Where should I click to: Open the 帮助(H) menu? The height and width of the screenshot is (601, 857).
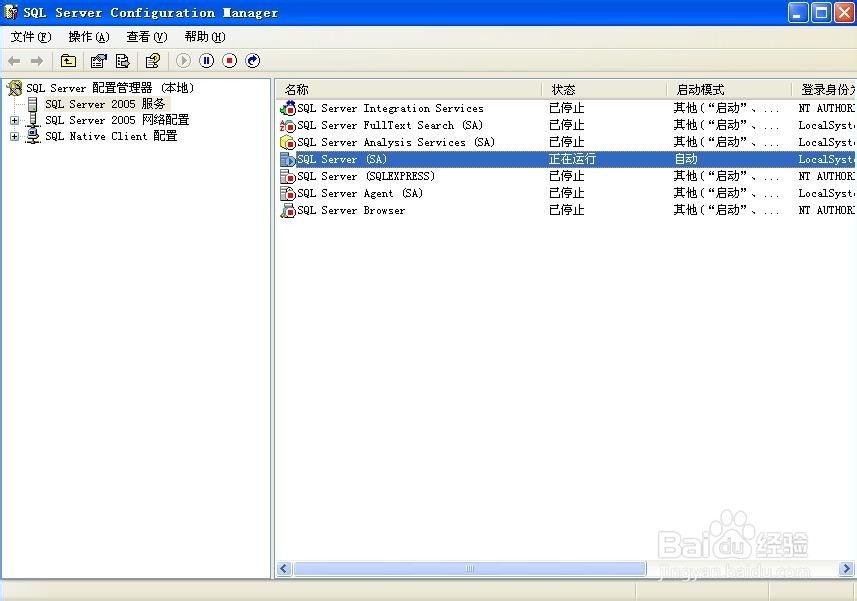coord(204,37)
